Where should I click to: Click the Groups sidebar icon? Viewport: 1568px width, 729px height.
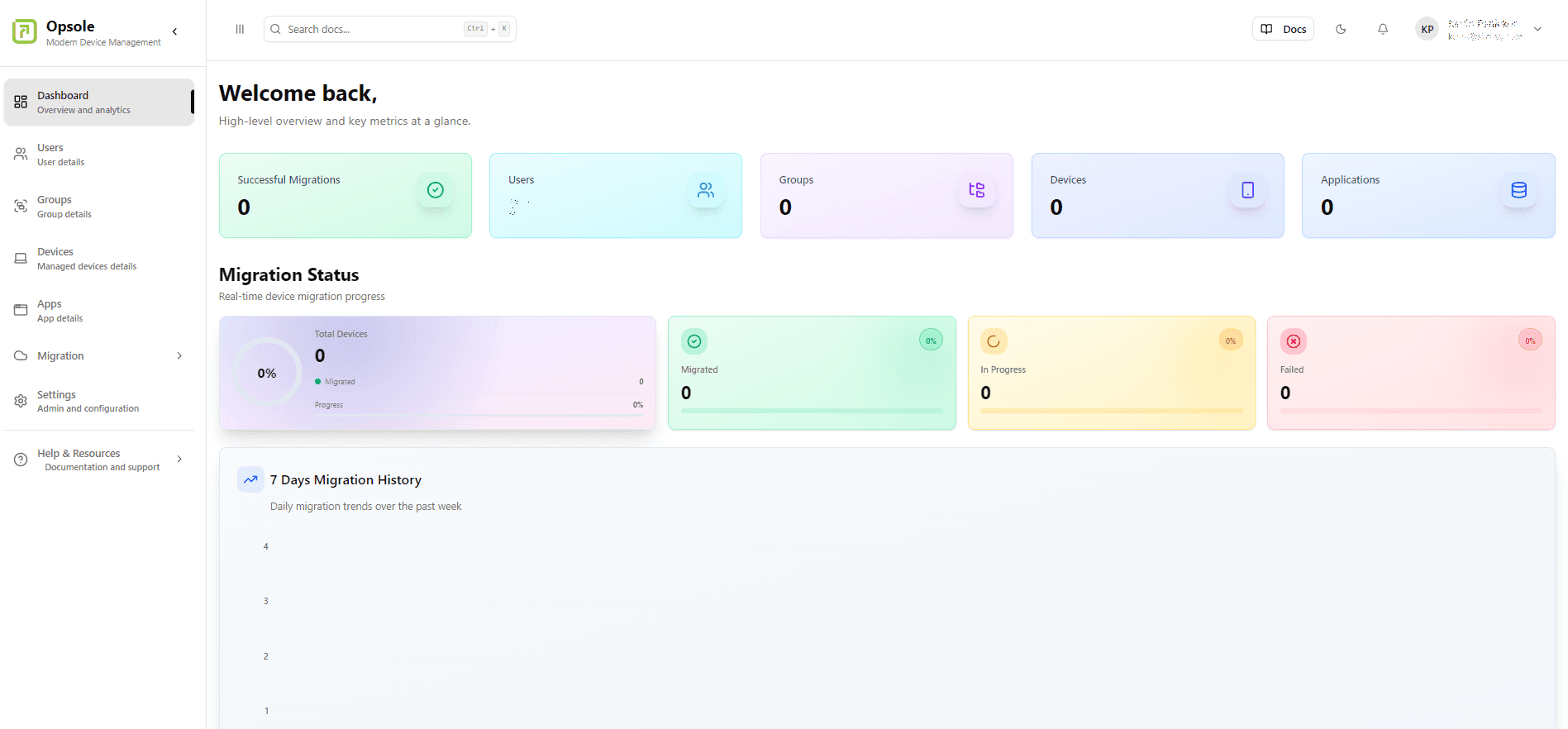click(21, 207)
